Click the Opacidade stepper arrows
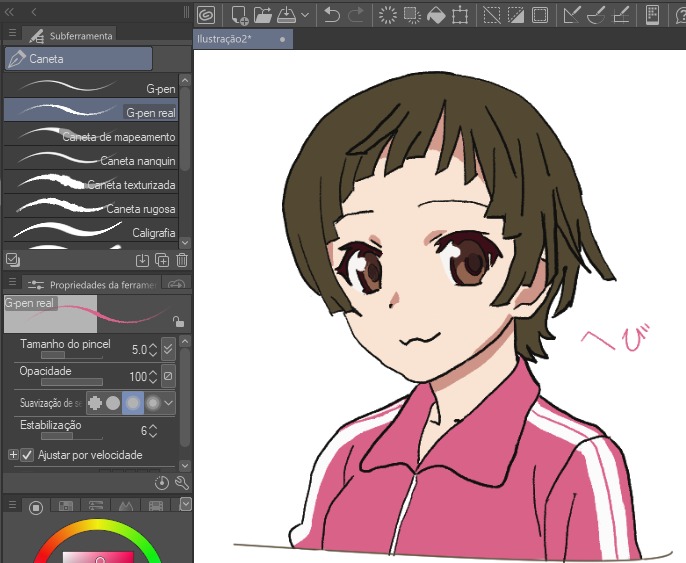This screenshot has height=563, width=686. coord(153,377)
